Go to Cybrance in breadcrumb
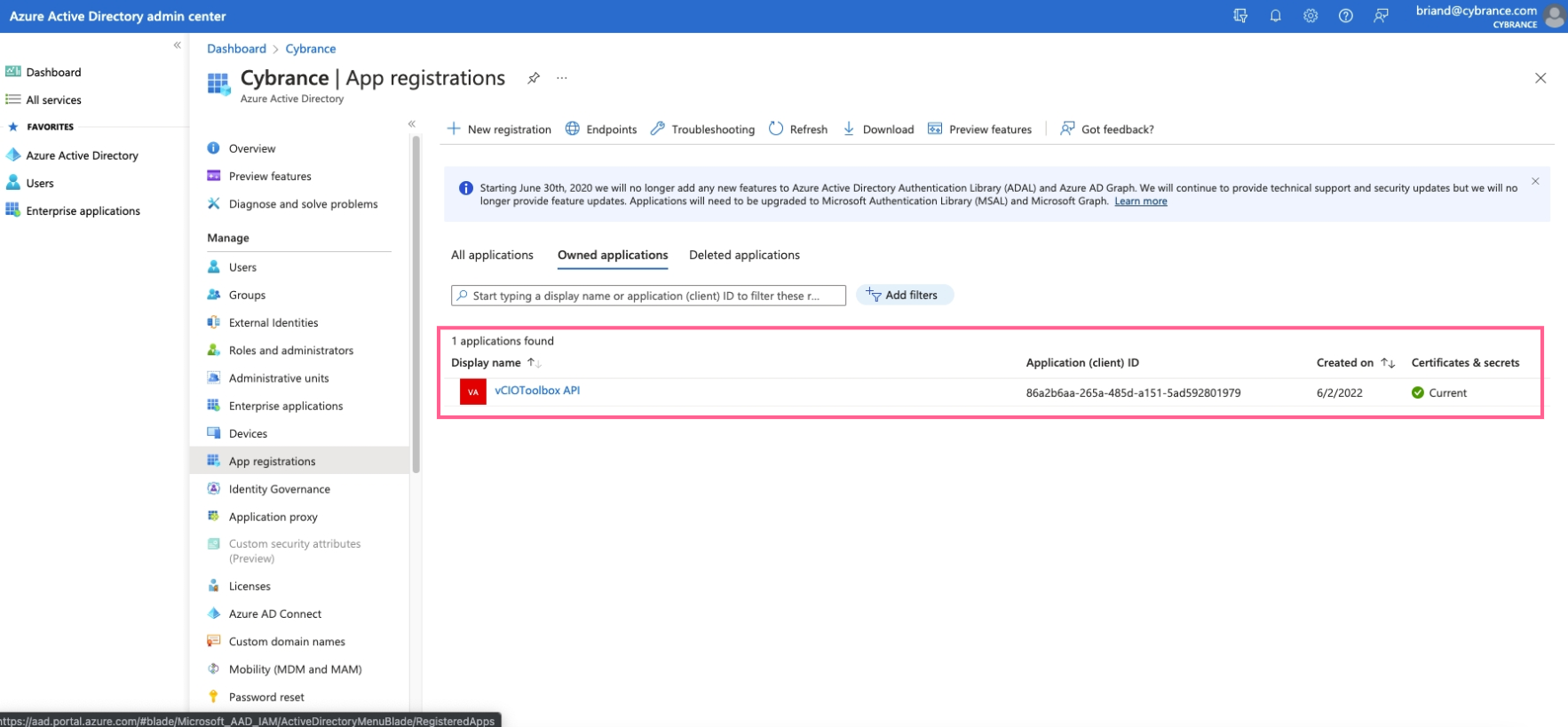The height and width of the screenshot is (727, 1568). click(x=311, y=49)
